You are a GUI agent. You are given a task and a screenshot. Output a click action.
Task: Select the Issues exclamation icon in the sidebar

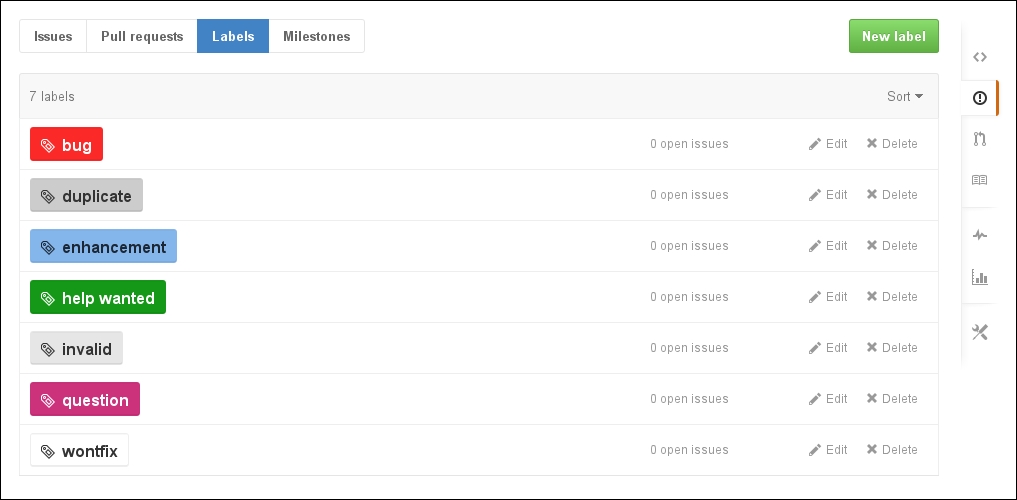[979, 98]
